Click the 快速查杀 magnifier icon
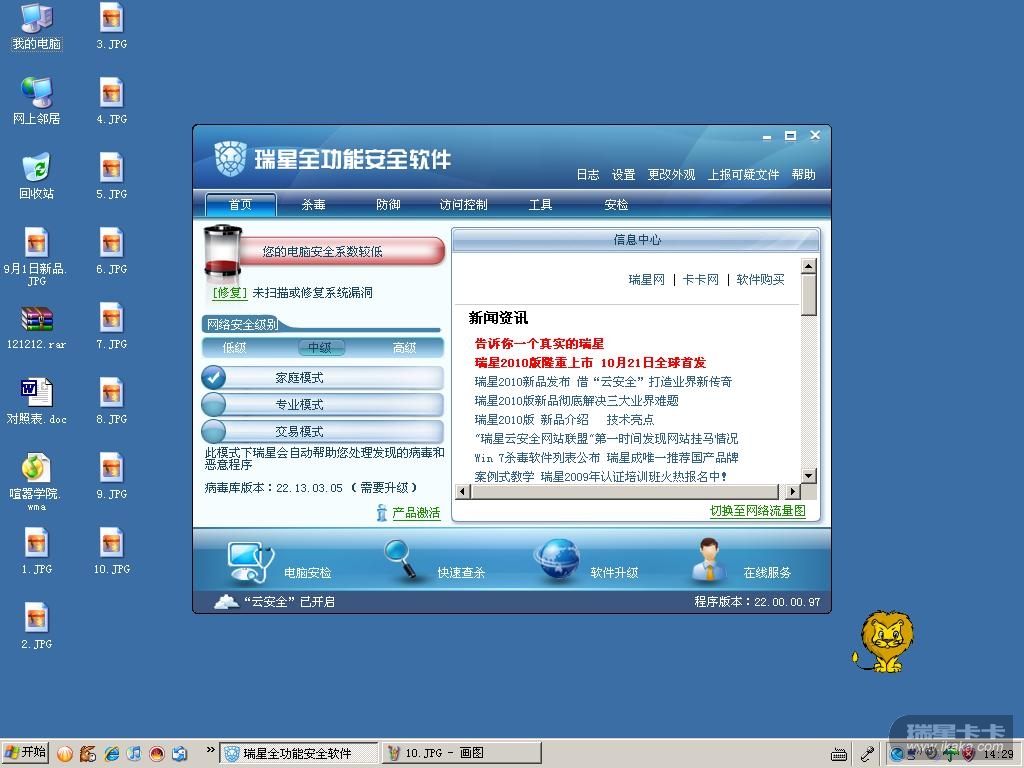Screen dimensions: 1024x768 click(x=401, y=559)
